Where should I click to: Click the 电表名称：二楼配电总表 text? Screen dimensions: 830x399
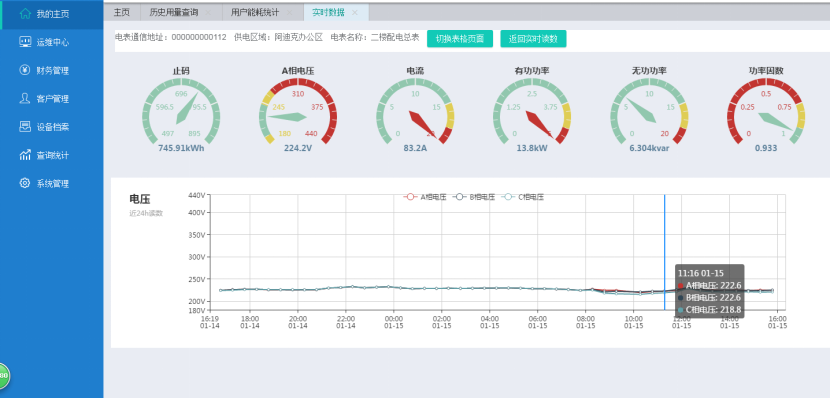pyautogui.click(x=375, y=38)
